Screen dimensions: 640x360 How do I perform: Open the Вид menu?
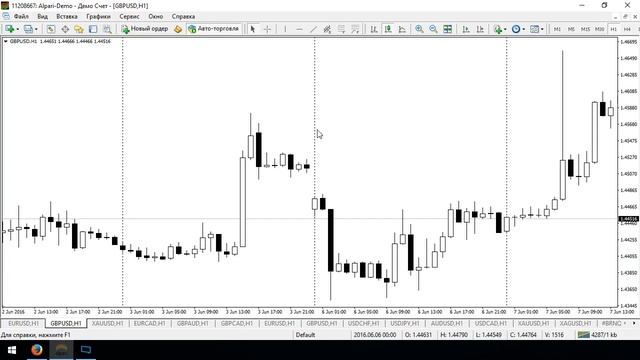tap(42, 16)
